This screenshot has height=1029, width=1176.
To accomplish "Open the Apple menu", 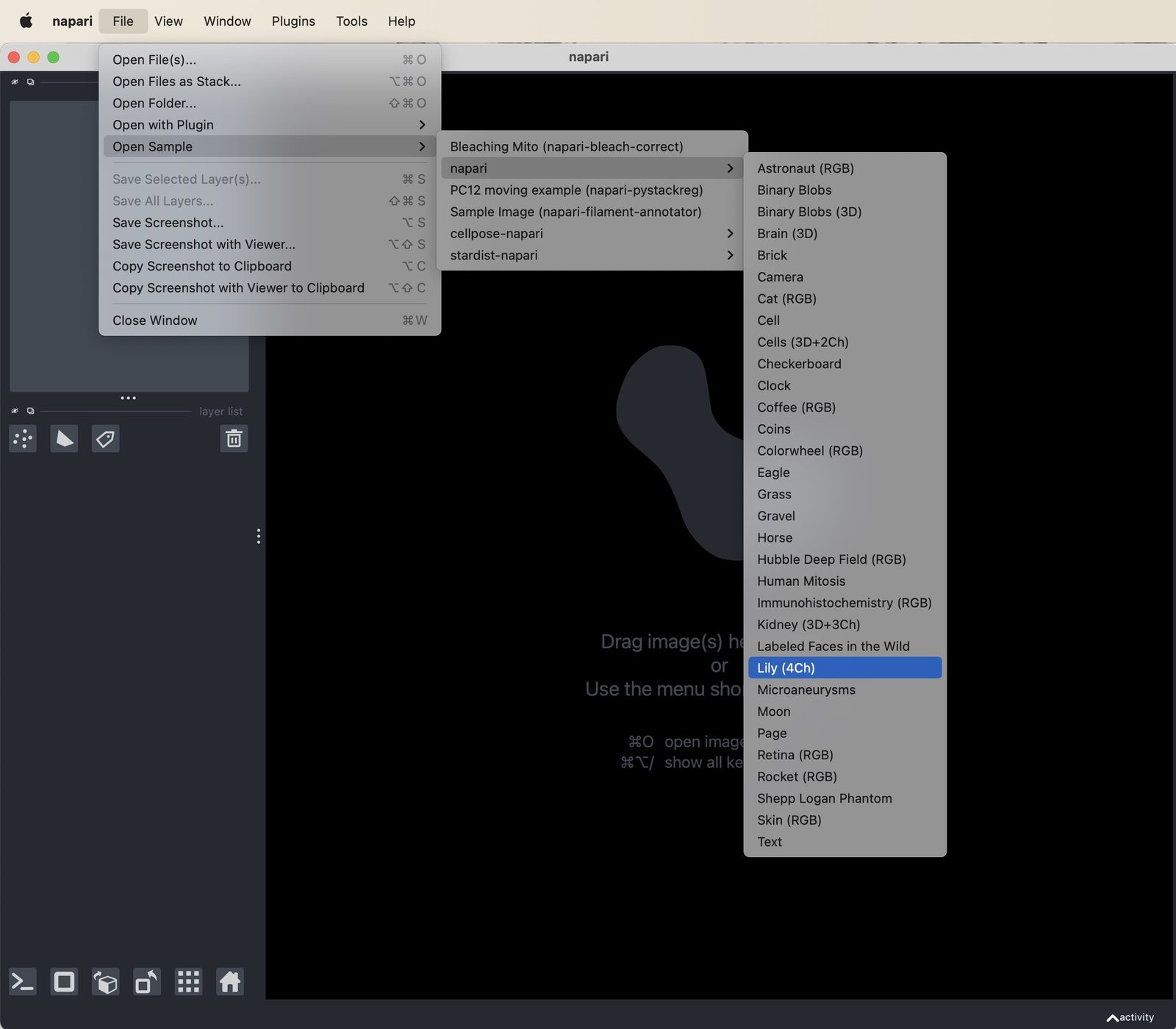I will (26, 21).
